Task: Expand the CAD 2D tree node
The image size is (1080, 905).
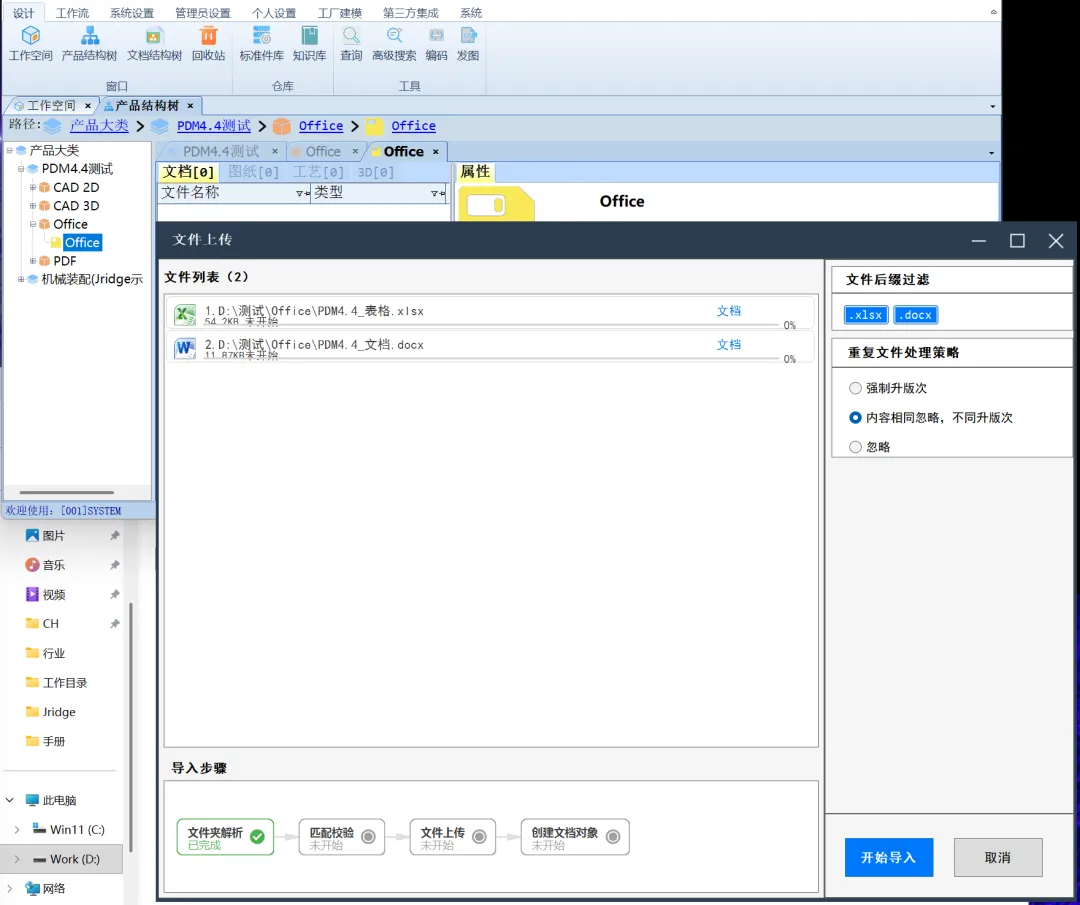Action: click(x=32, y=187)
